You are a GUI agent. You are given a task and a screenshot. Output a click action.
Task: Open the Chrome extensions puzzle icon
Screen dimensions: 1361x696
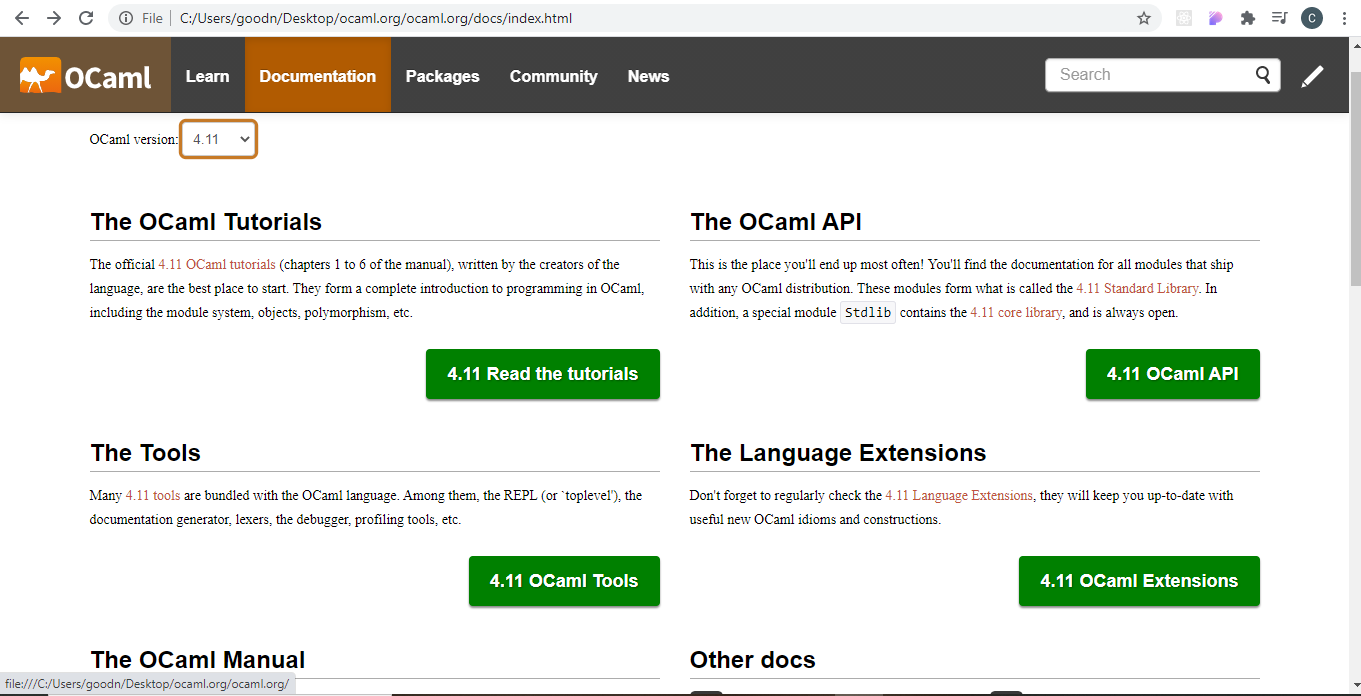click(x=1247, y=18)
